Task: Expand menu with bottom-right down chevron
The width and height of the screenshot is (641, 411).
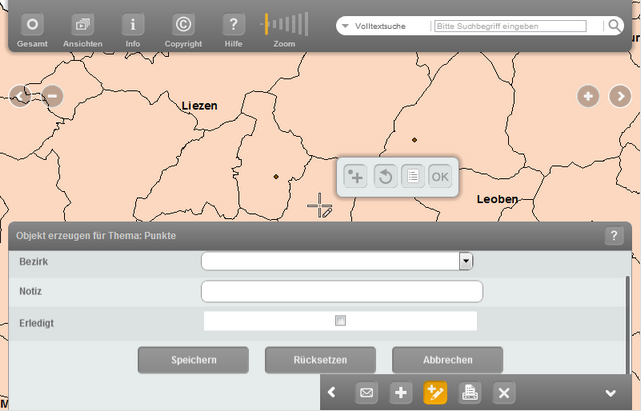Action: click(x=611, y=393)
